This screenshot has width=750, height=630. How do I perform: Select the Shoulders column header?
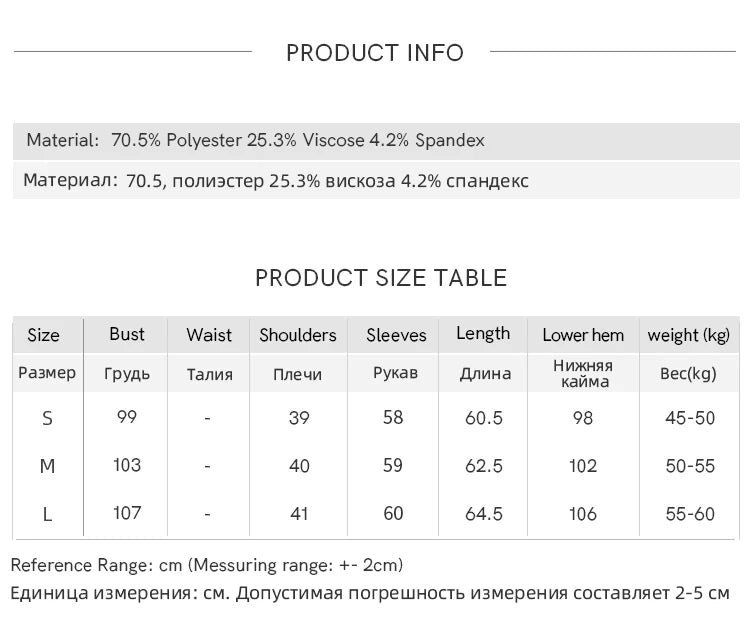click(x=298, y=335)
